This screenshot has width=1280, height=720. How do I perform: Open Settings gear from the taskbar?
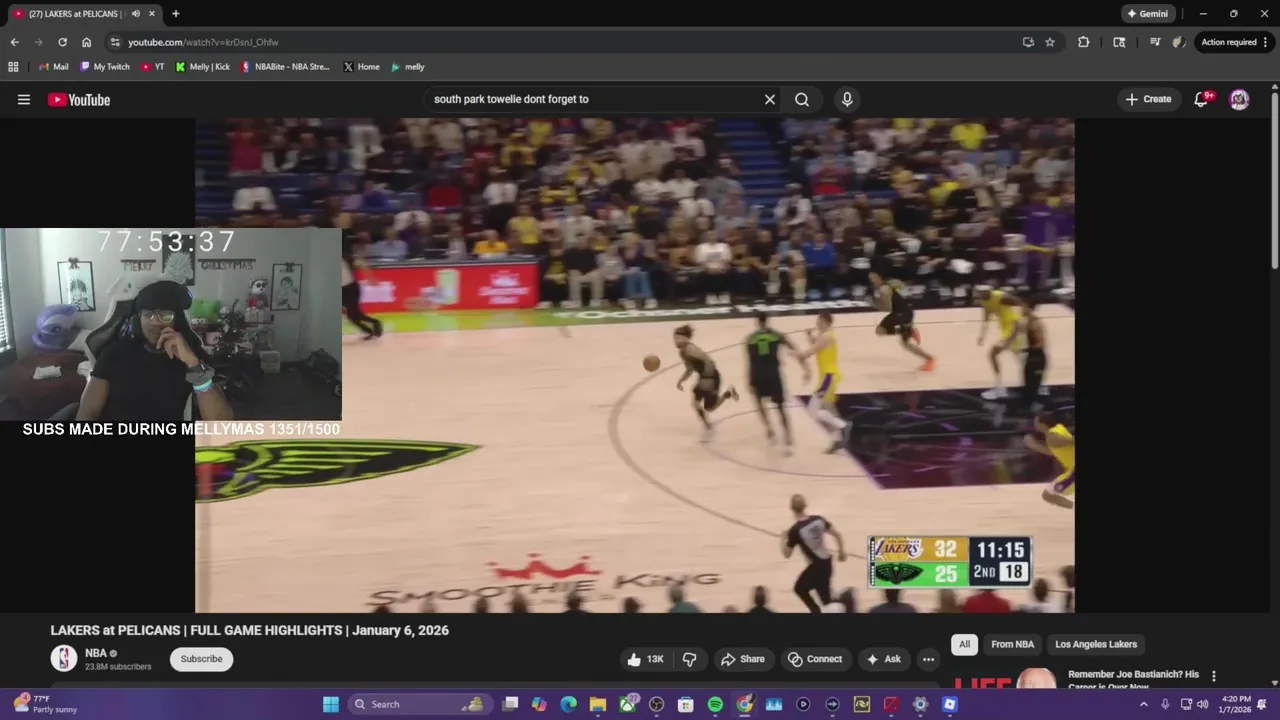pyautogui.click(x=920, y=704)
